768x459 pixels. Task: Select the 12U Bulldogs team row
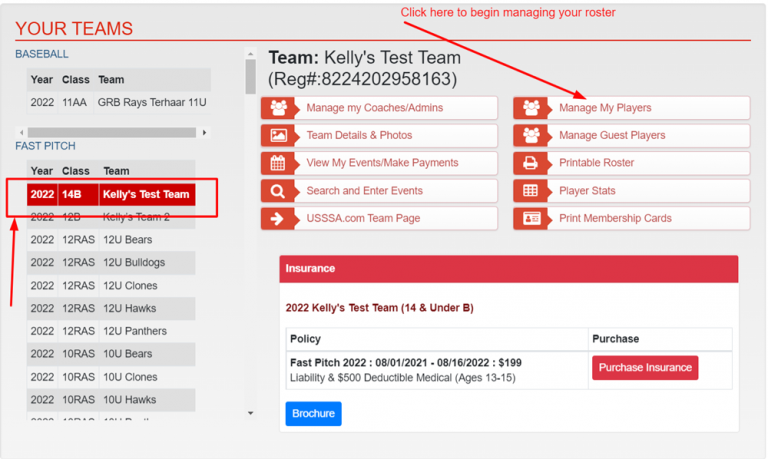(x=110, y=263)
